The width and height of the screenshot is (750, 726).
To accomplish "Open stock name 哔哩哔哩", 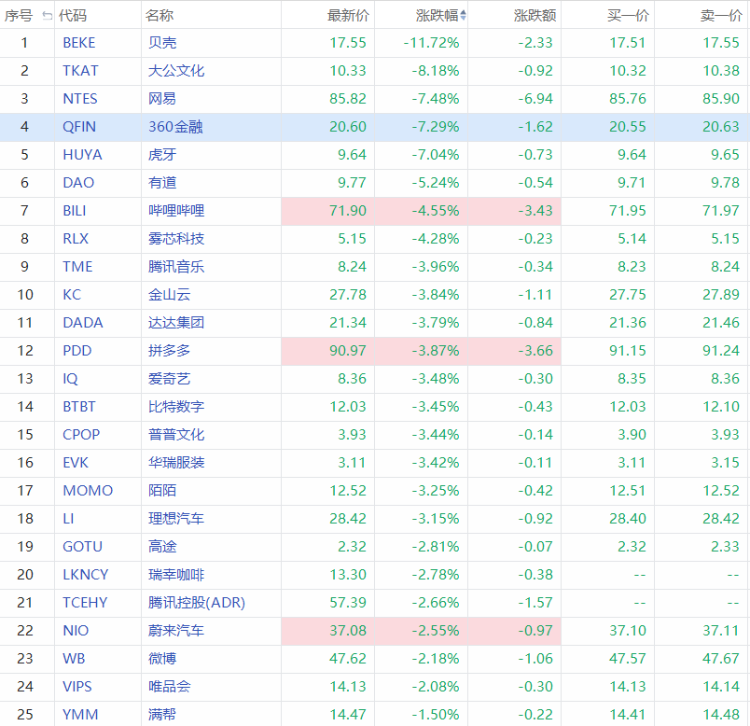I will click(x=176, y=210).
